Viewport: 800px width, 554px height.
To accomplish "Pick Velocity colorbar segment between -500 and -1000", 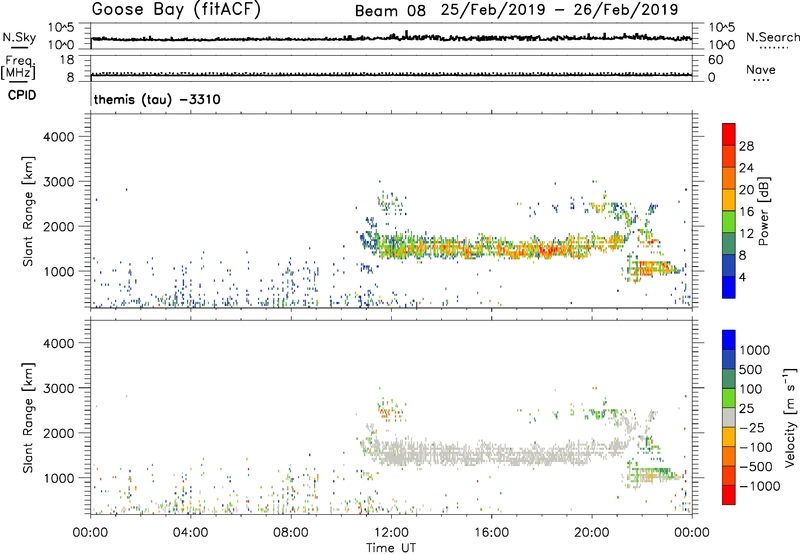I will [729, 475].
